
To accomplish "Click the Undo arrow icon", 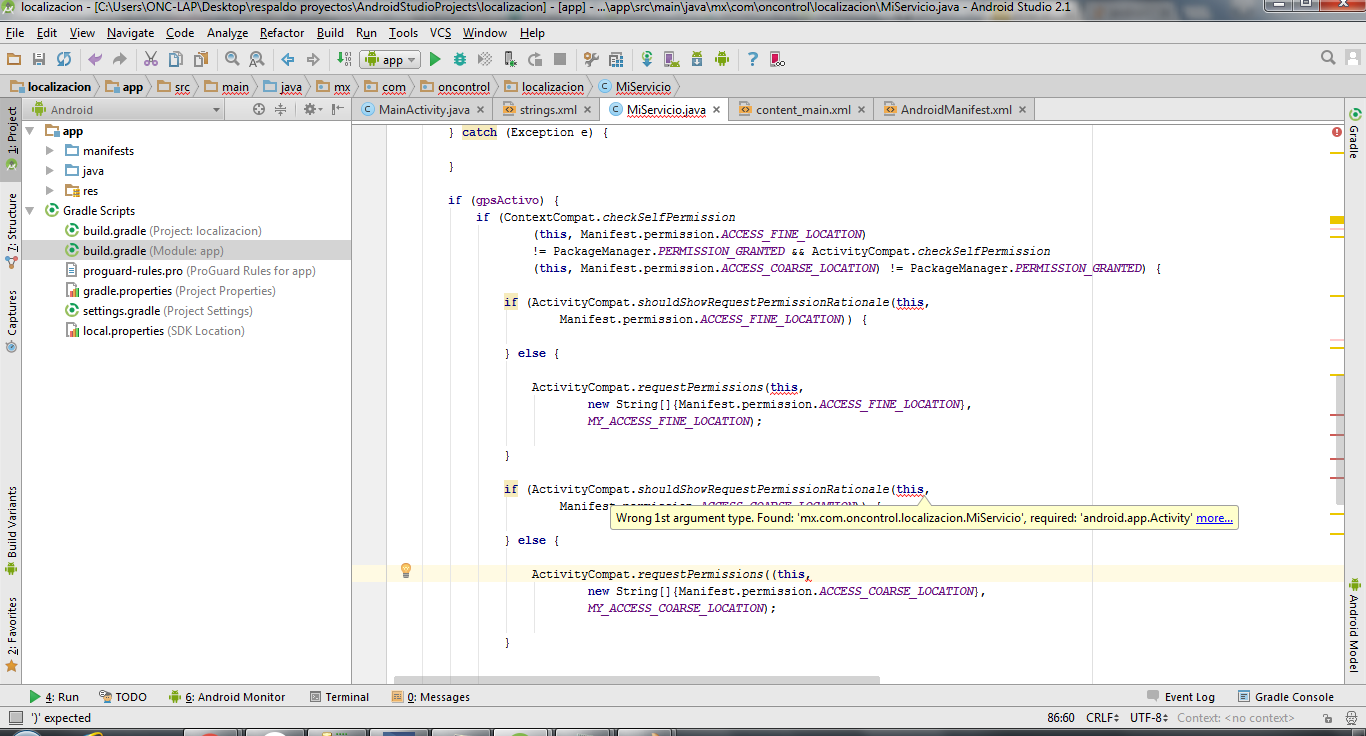I will coord(95,59).
